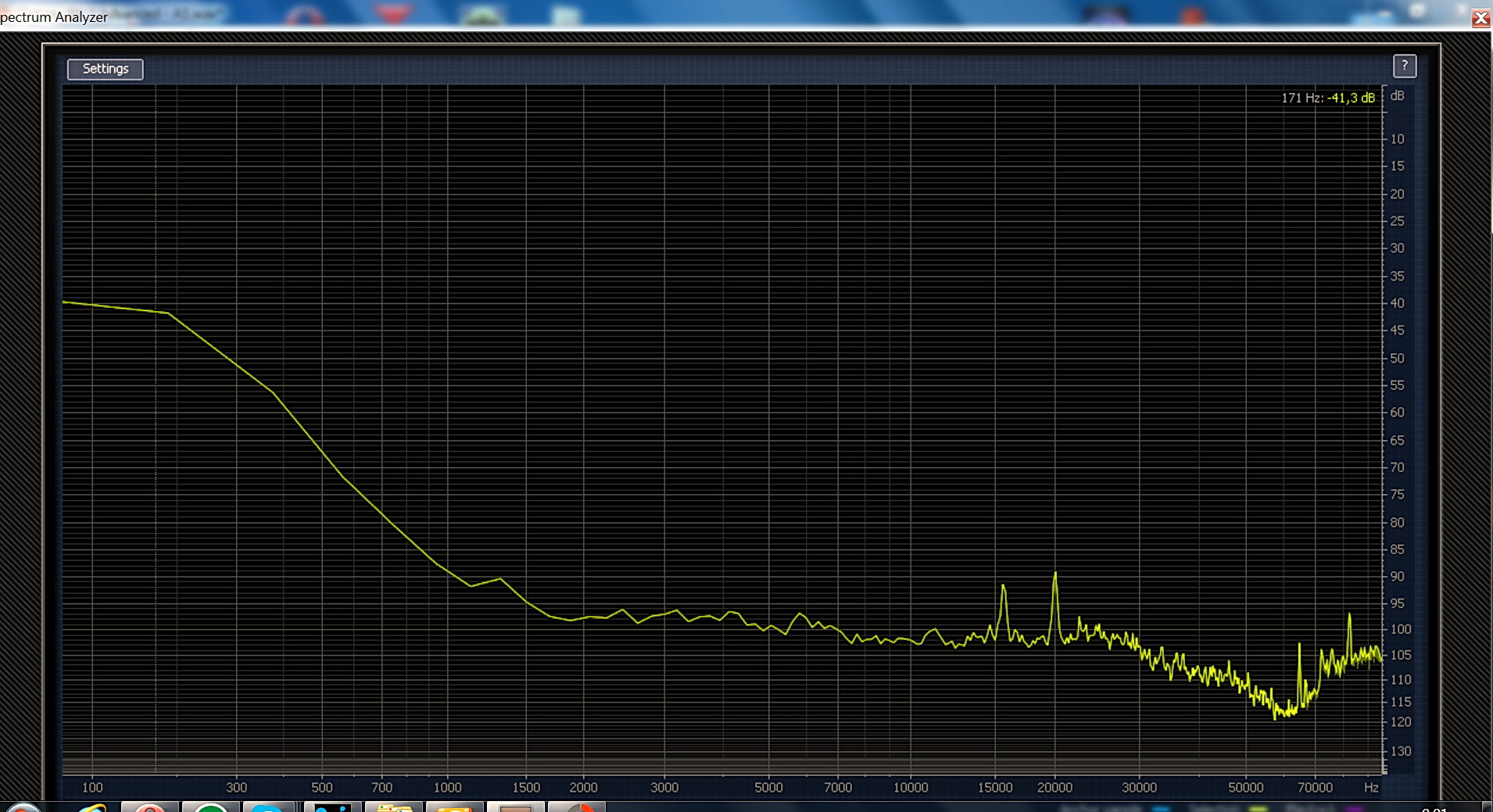Click the 10000 label on the frequency axis
This screenshot has height=812, width=1493.
(x=911, y=787)
